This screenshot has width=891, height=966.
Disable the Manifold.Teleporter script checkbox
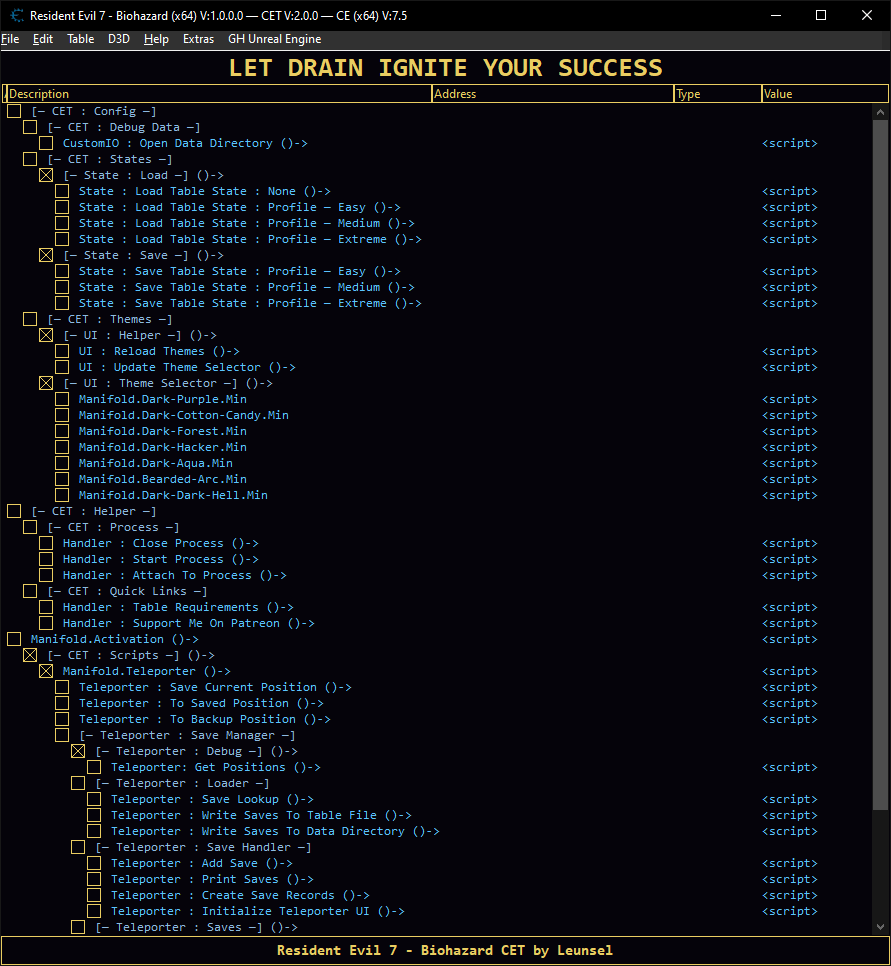46,671
